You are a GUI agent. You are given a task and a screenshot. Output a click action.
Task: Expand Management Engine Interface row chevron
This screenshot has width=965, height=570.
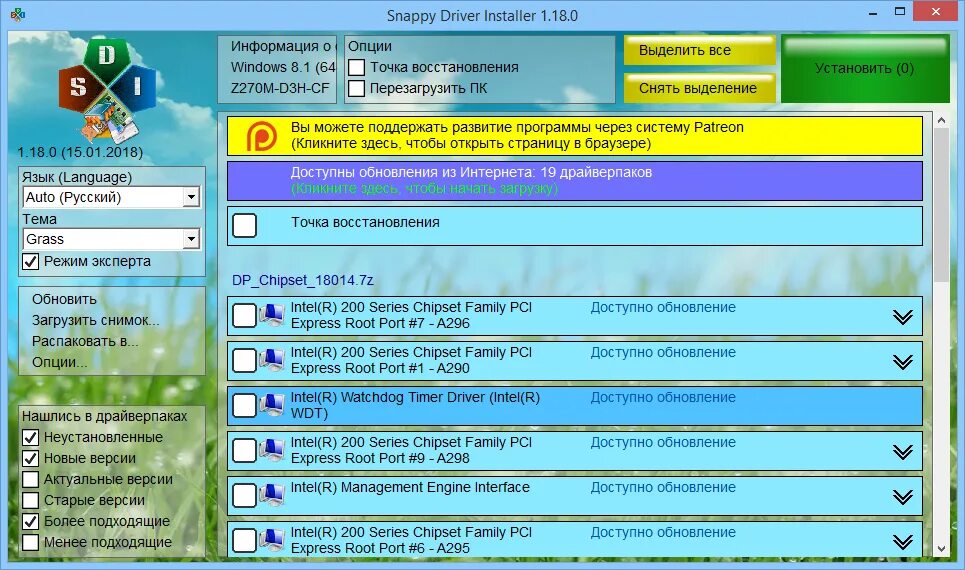pyautogui.click(x=902, y=497)
